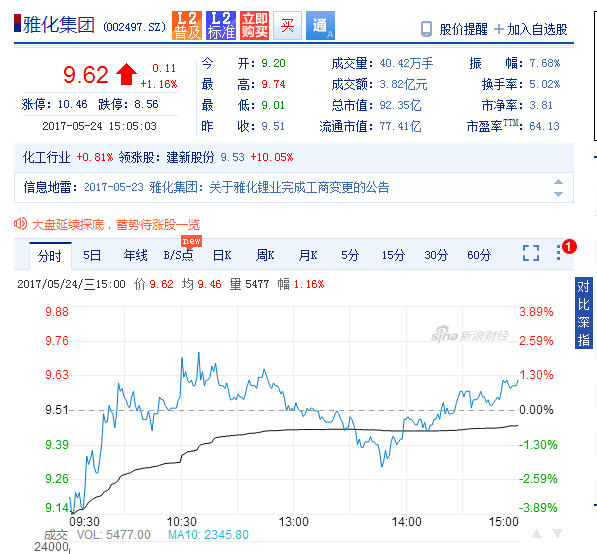
Task: Switch to the 15分 tab
Action: tap(393, 255)
